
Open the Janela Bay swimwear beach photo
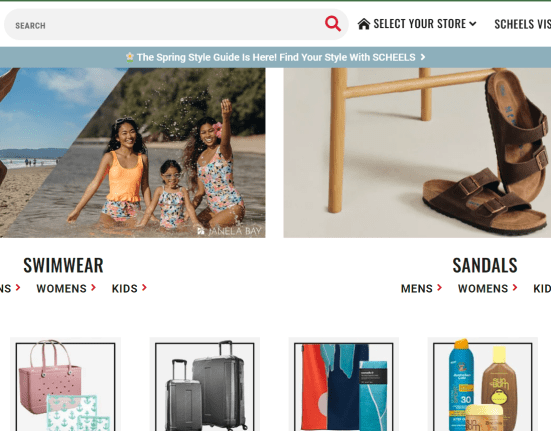[132, 153]
